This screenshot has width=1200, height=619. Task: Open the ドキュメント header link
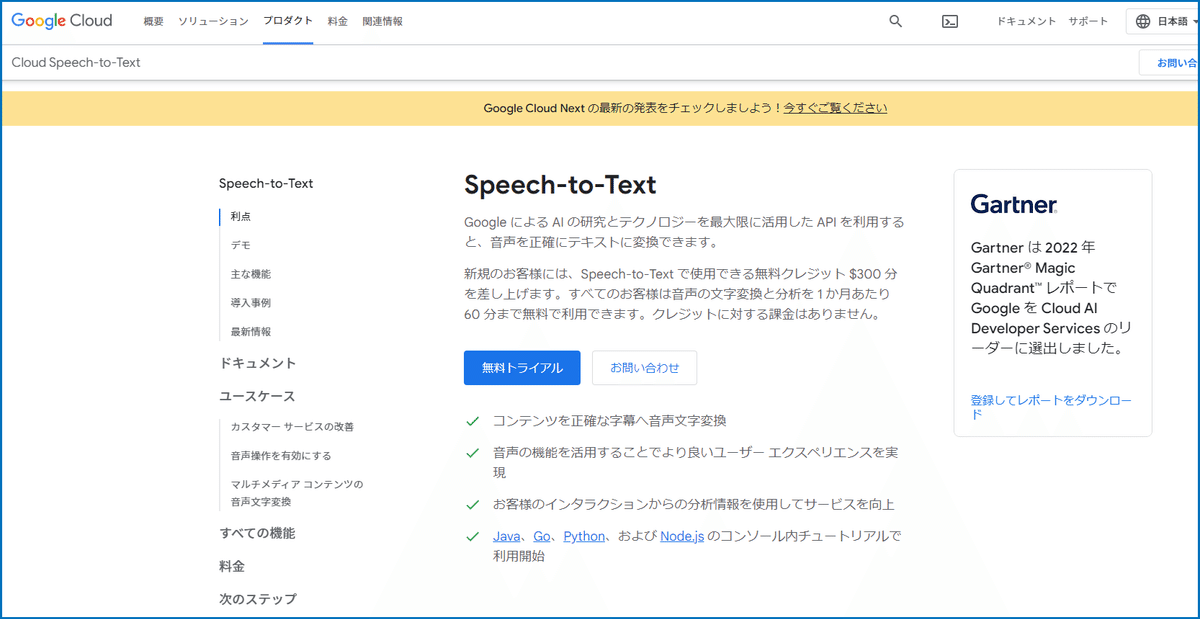(1026, 21)
